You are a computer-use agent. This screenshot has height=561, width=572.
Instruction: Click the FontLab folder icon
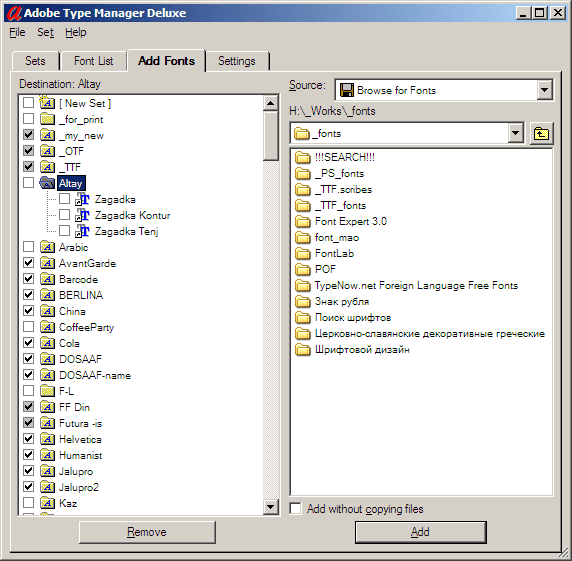coord(302,254)
